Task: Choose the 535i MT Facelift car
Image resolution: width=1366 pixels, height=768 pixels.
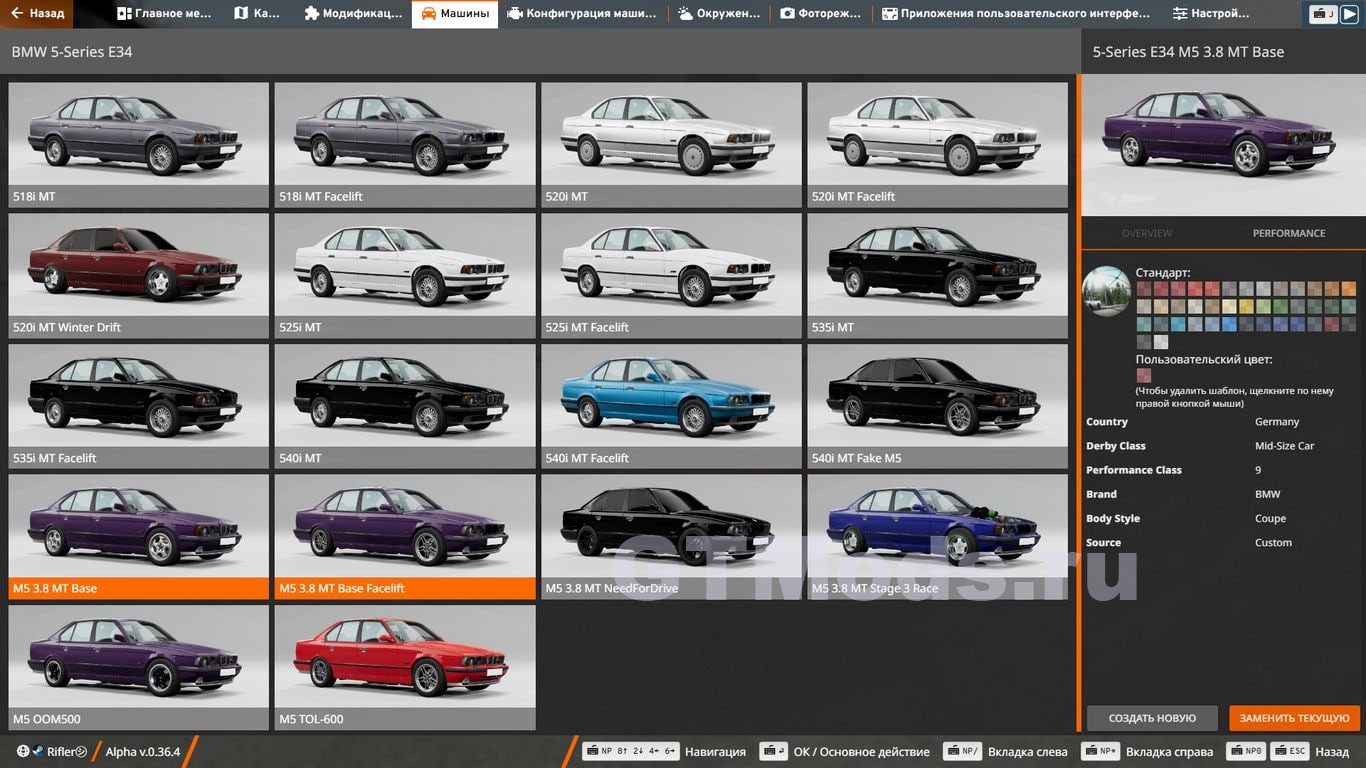Action: click(x=139, y=406)
